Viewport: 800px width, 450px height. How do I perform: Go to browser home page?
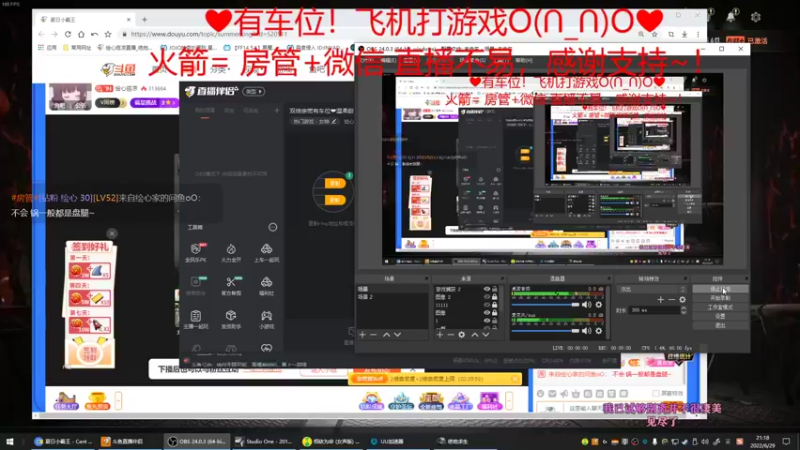(x=81, y=34)
